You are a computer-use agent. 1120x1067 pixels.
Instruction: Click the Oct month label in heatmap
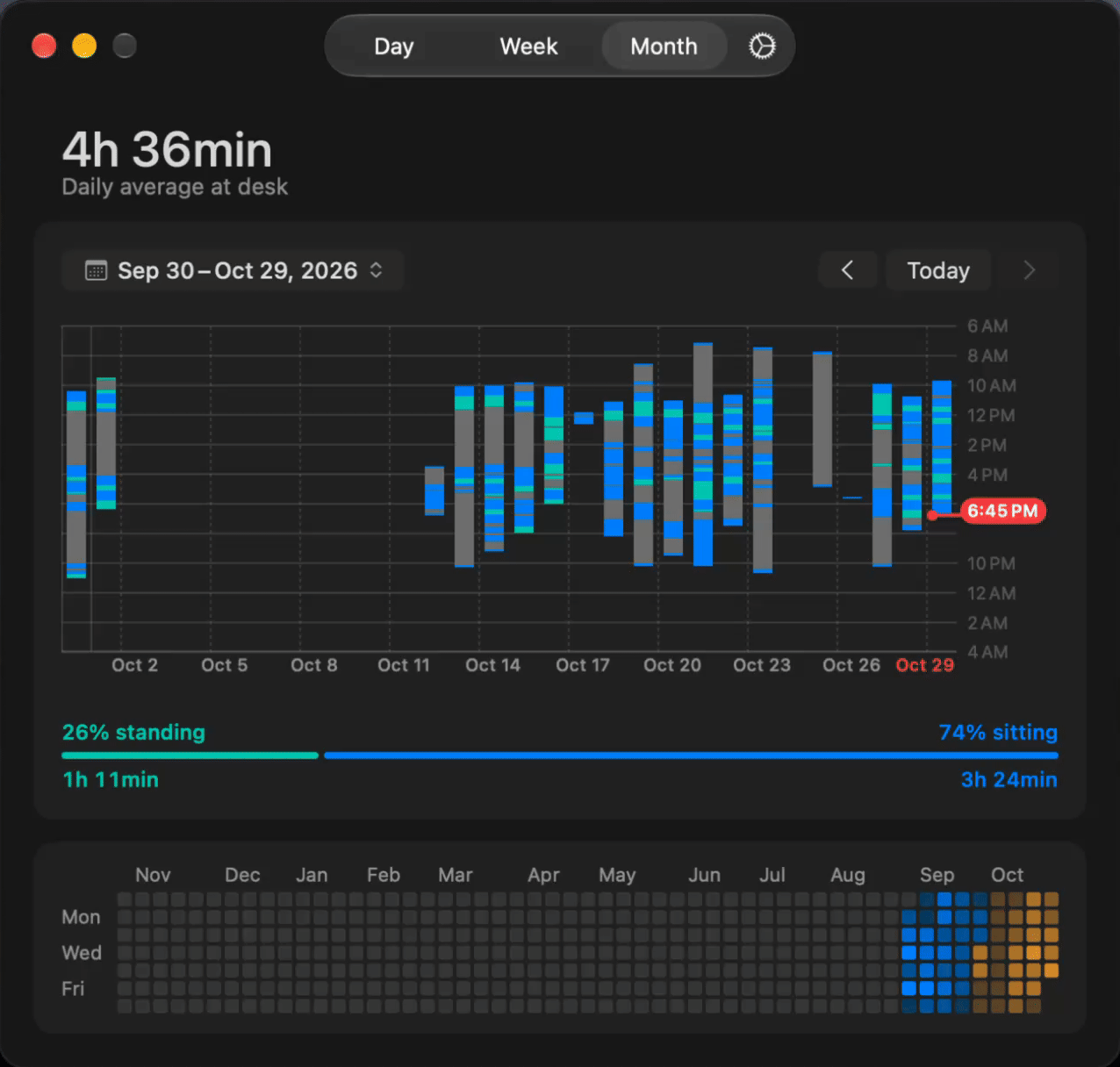pos(1007,875)
